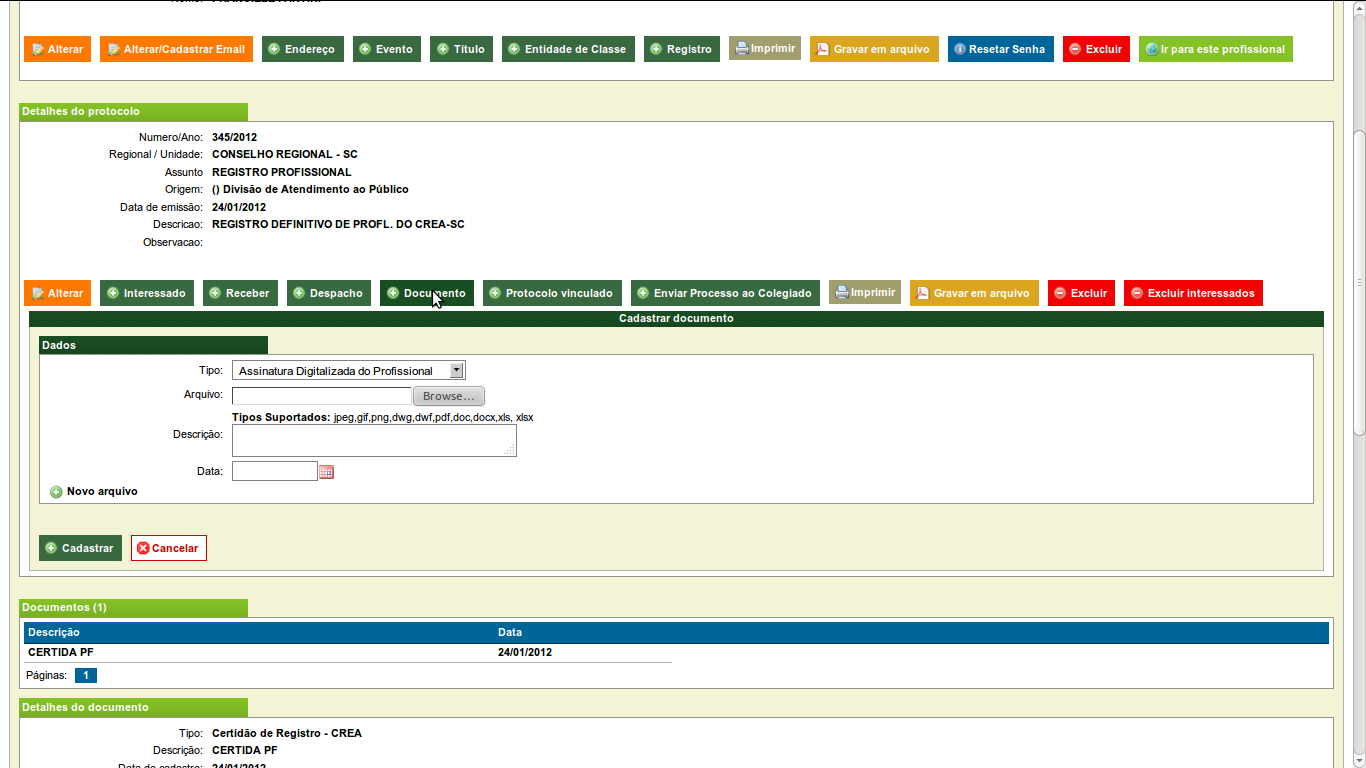Click protocol number 345/2012
Screen dimensions: 1366x768
point(235,137)
